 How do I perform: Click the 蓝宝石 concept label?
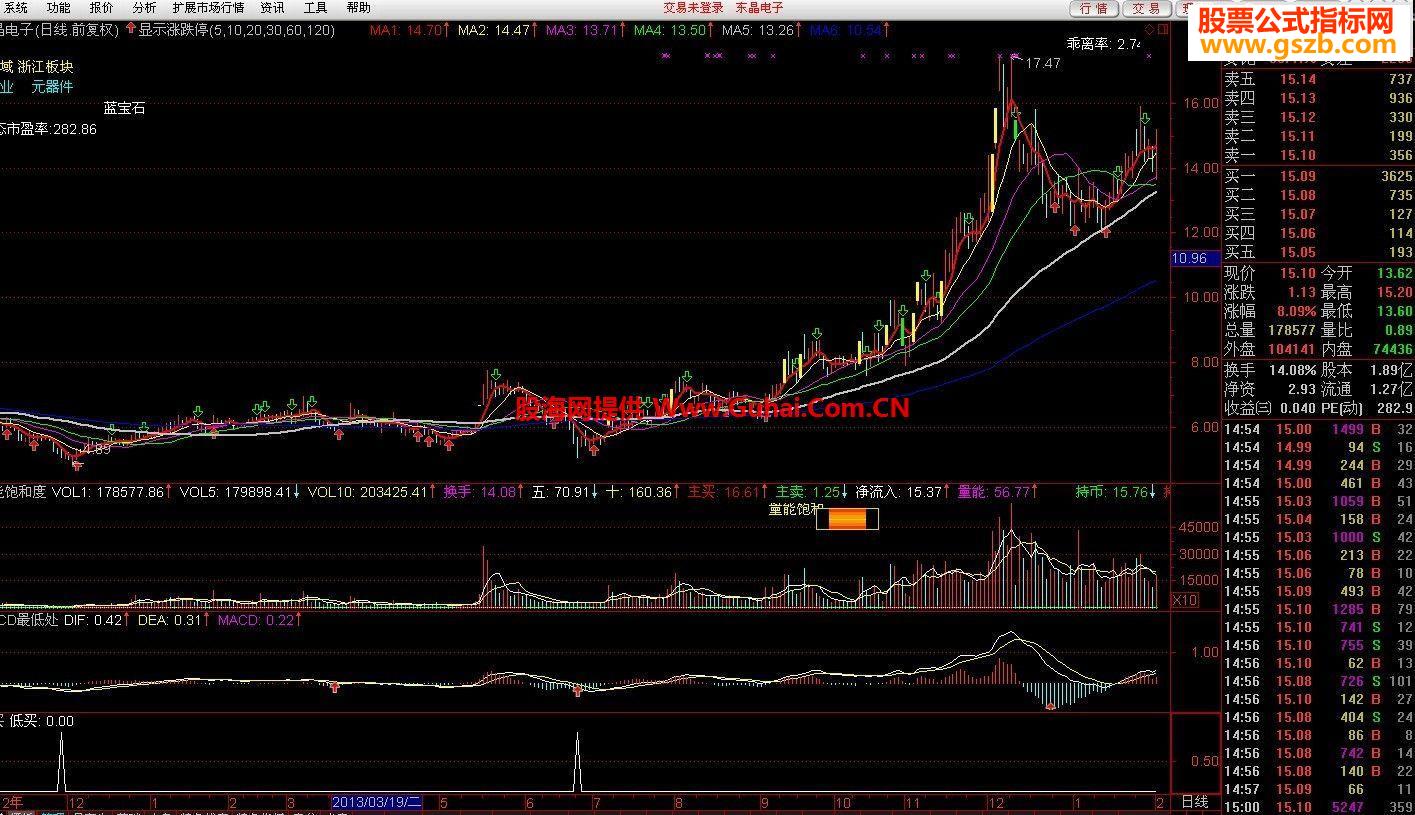[x=124, y=108]
